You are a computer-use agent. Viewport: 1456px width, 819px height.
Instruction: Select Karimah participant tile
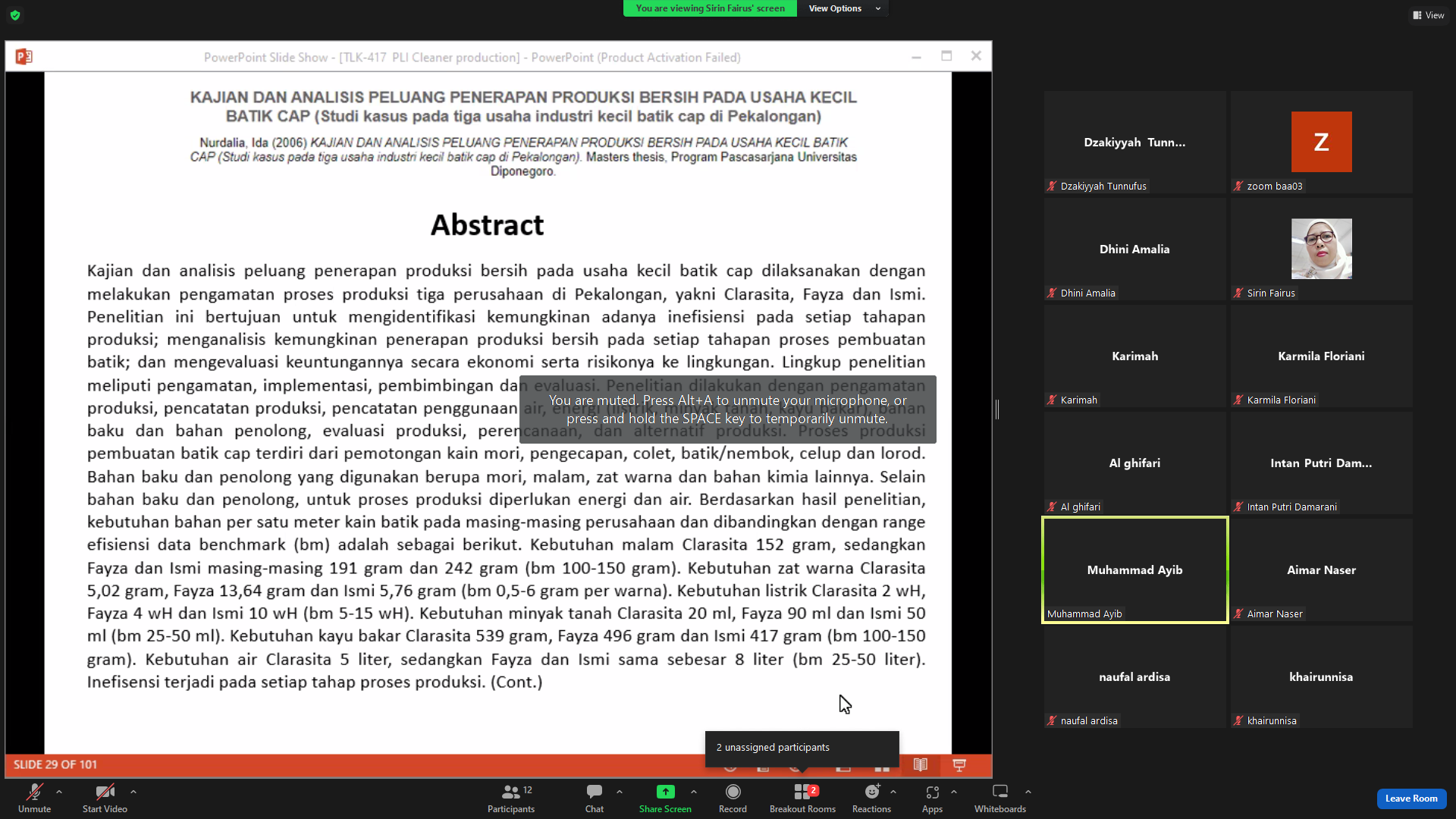coord(1134,356)
